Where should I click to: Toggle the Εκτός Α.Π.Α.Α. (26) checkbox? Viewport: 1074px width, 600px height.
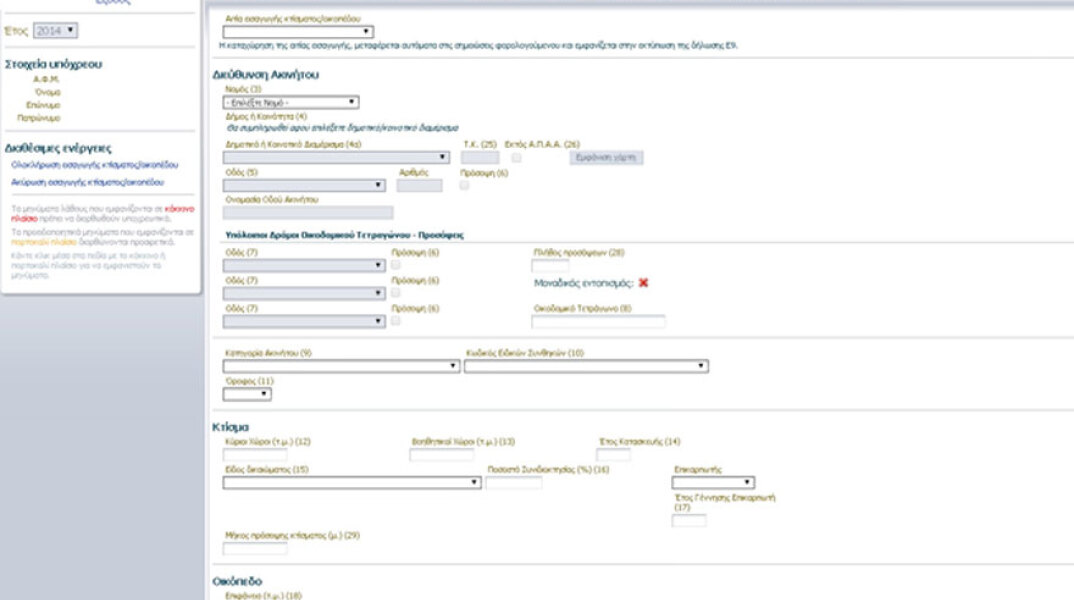[516, 158]
